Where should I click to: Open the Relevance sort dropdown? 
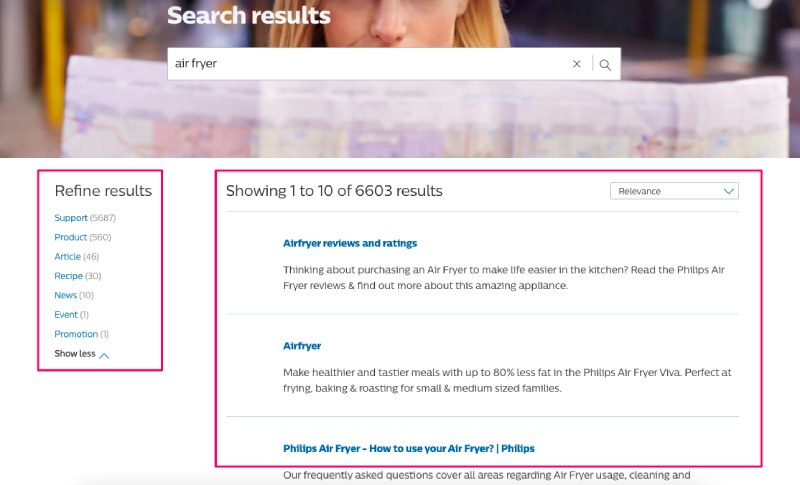[674, 191]
